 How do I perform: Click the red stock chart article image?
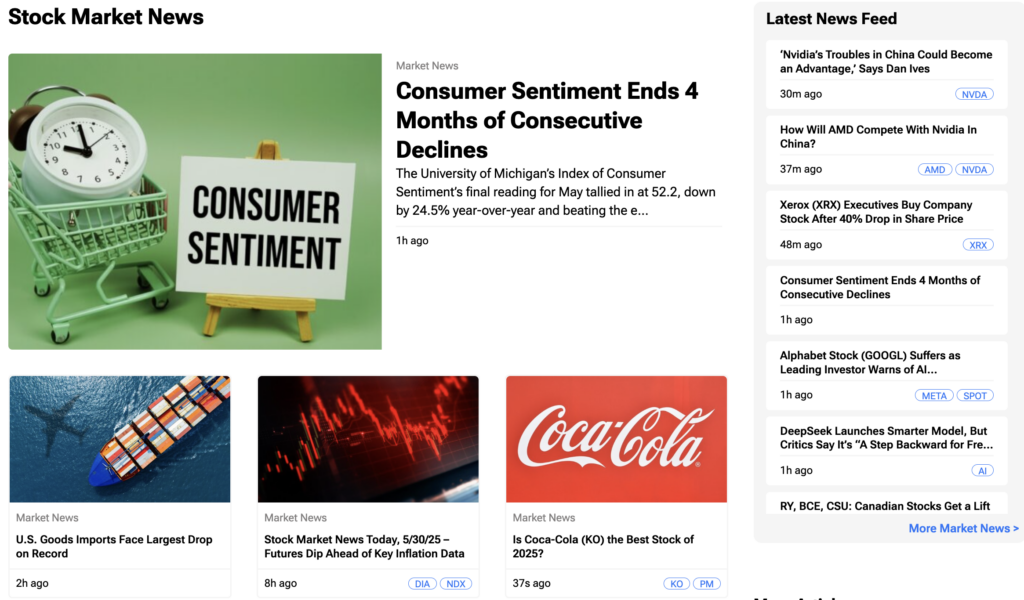click(368, 439)
